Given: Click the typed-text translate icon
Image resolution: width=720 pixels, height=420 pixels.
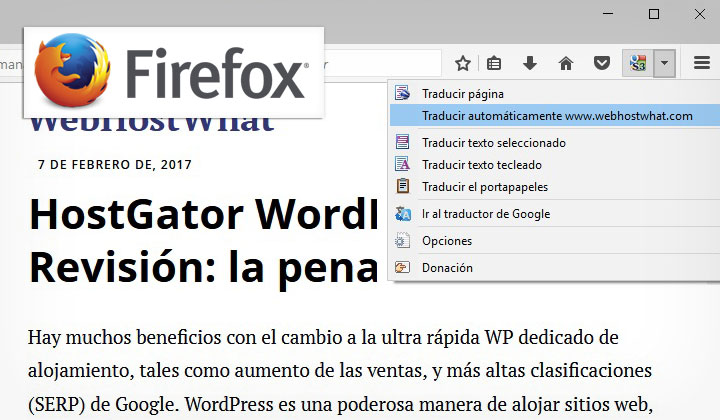Looking at the screenshot, I should (x=402, y=164).
